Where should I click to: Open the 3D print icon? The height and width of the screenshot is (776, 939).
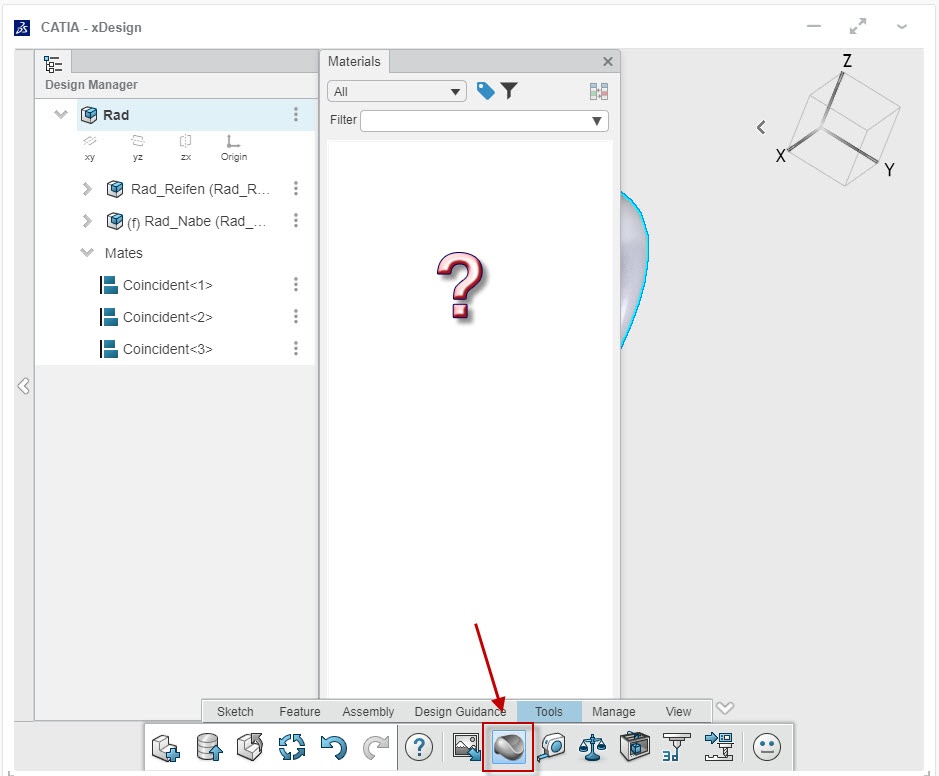677,747
